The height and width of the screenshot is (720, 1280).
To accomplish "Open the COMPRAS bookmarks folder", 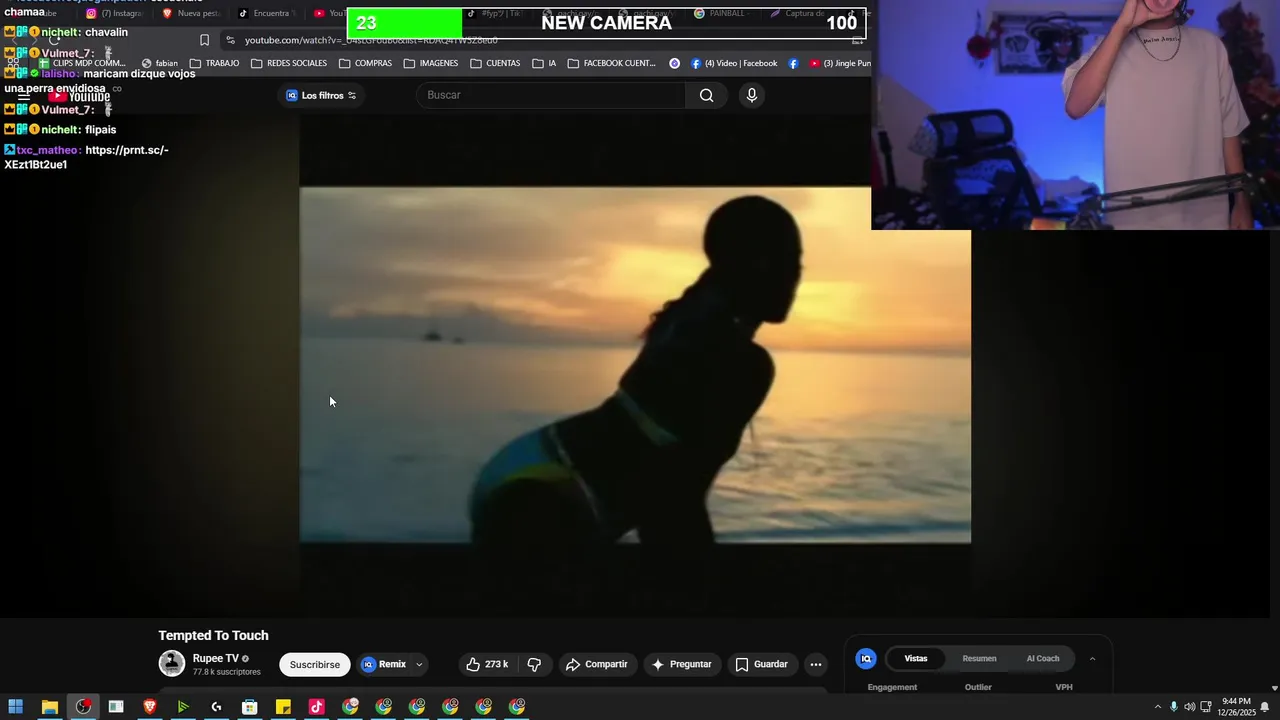I will click(x=365, y=63).
